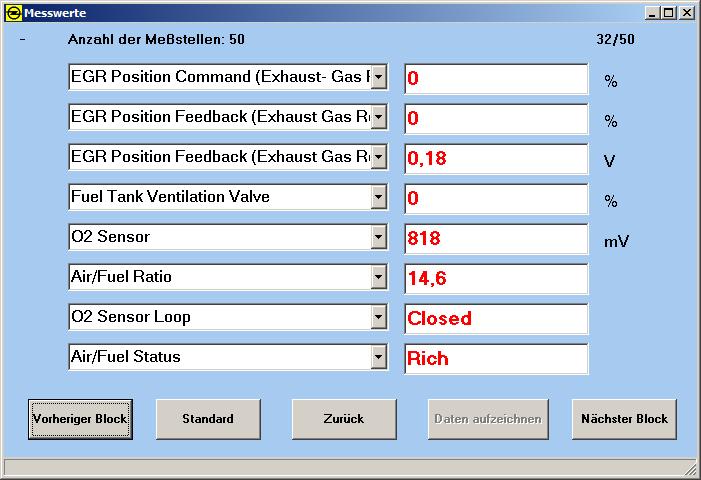Open the O2 Sensor millivolt dropdown arrow

378,237
